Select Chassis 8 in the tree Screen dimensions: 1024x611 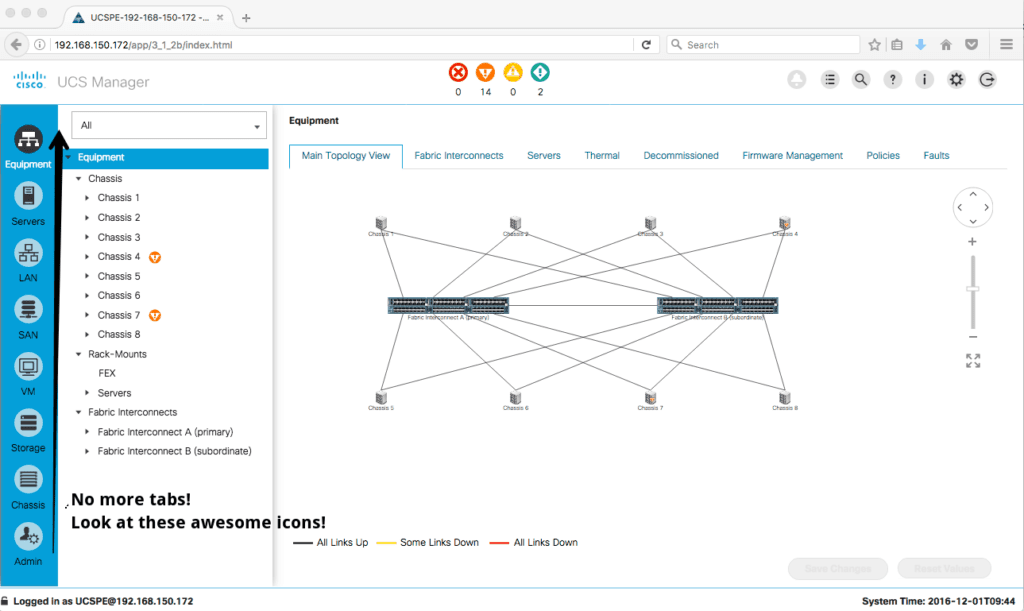pyautogui.click(x=119, y=334)
